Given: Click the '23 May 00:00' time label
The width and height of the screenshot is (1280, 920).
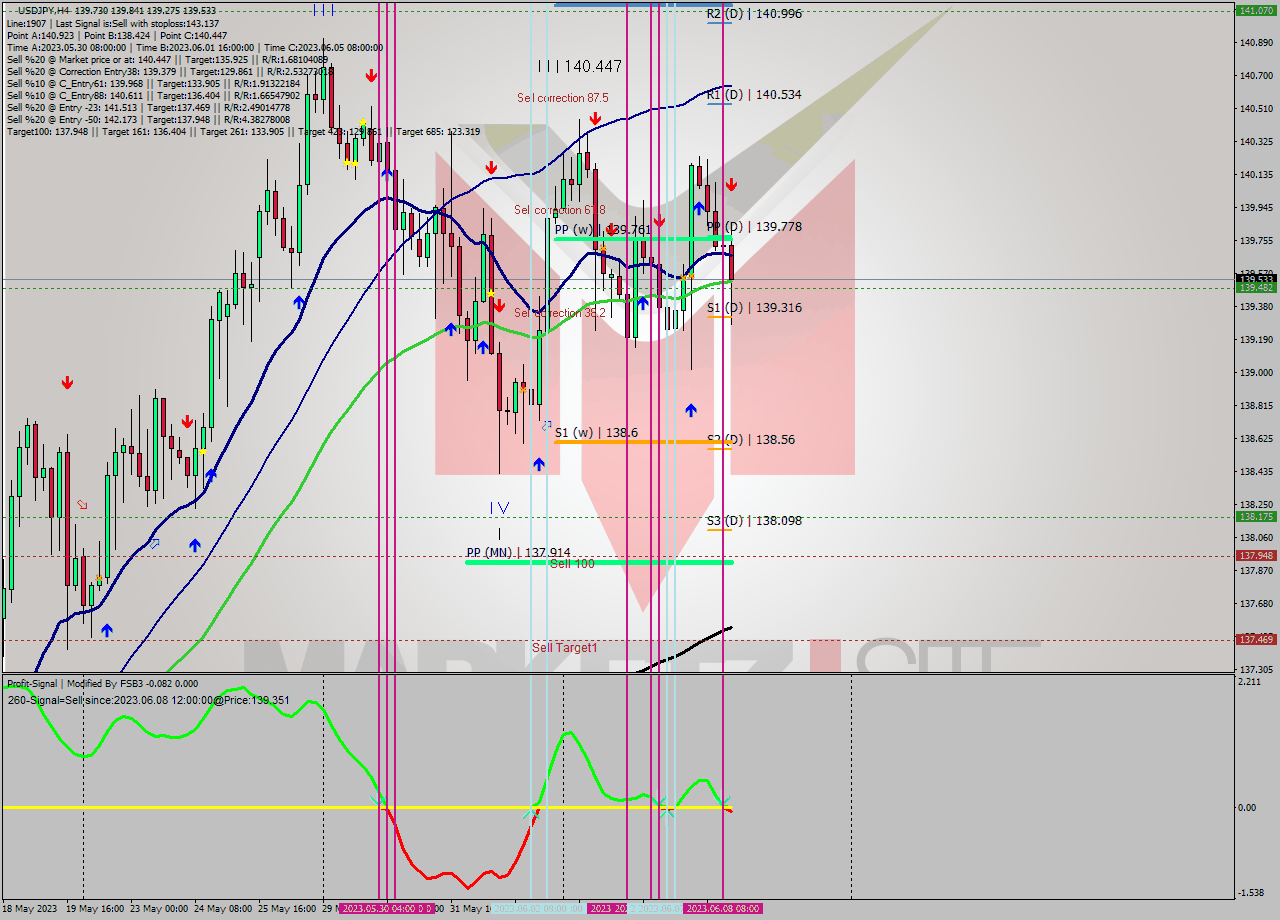Looking at the screenshot, I should click(x=160, y=909).
